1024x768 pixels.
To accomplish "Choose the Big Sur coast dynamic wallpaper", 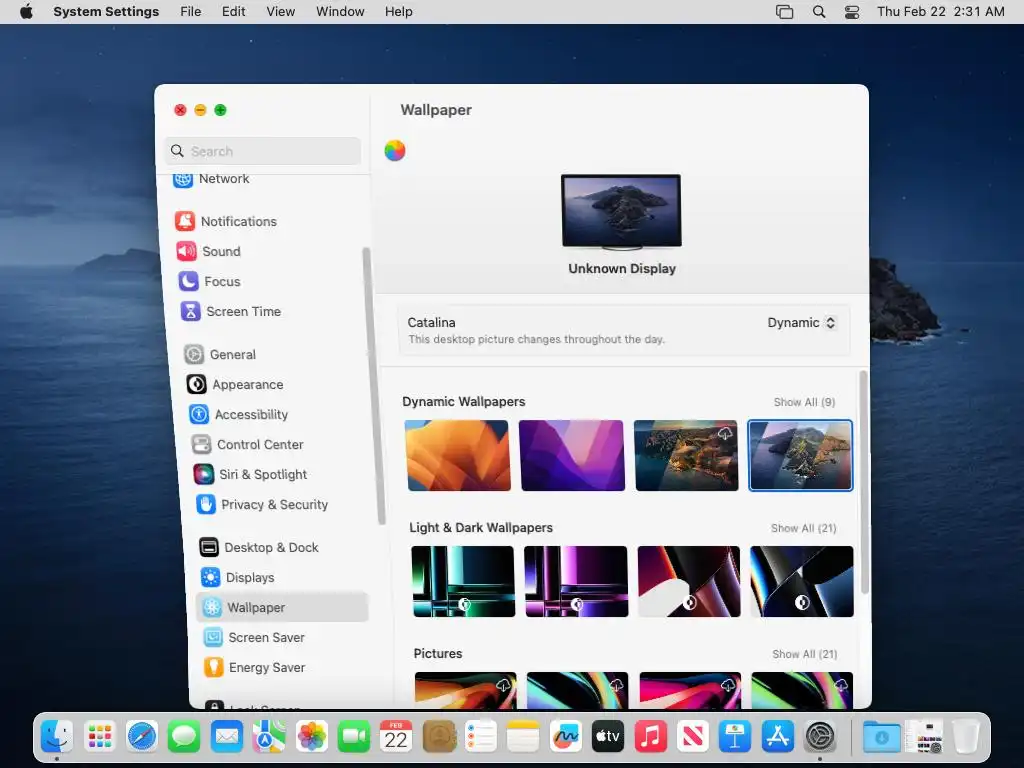I will point(686,455).
